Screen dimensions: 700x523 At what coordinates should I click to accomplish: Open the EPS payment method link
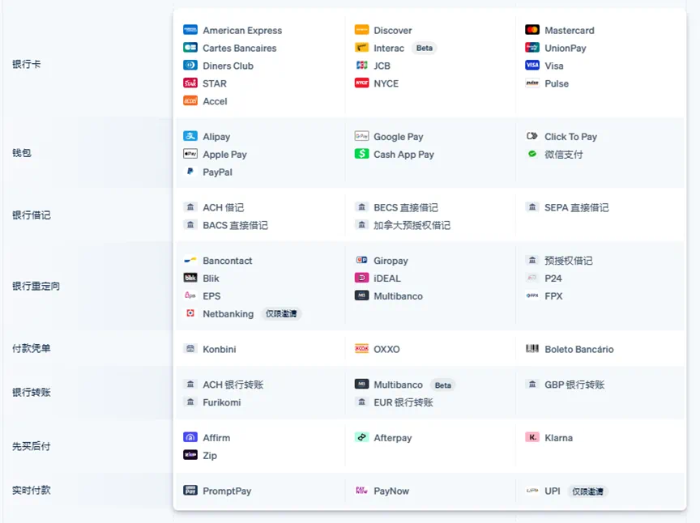(x=212, y=296)
